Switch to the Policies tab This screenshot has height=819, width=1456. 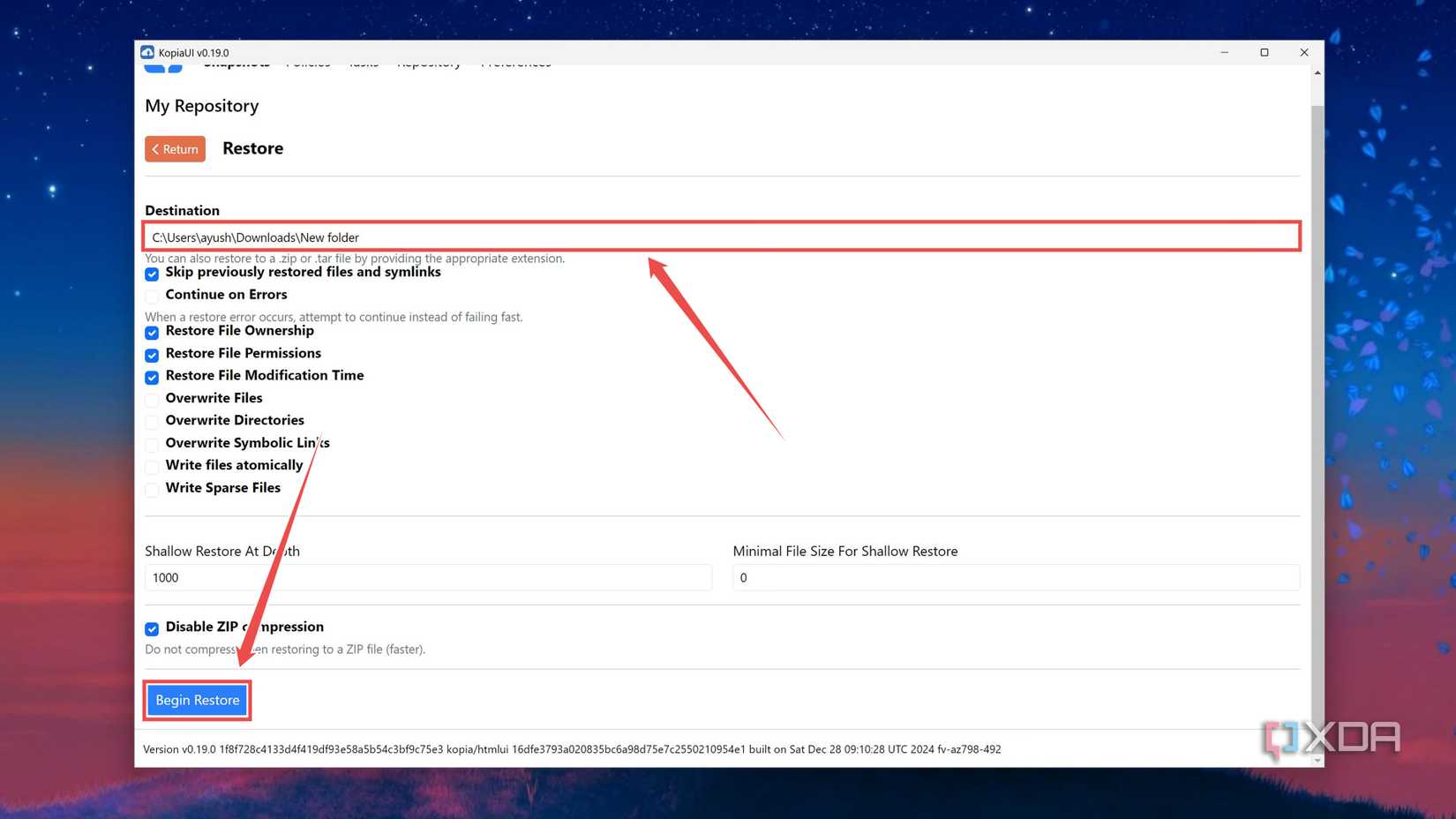[307, 63]
